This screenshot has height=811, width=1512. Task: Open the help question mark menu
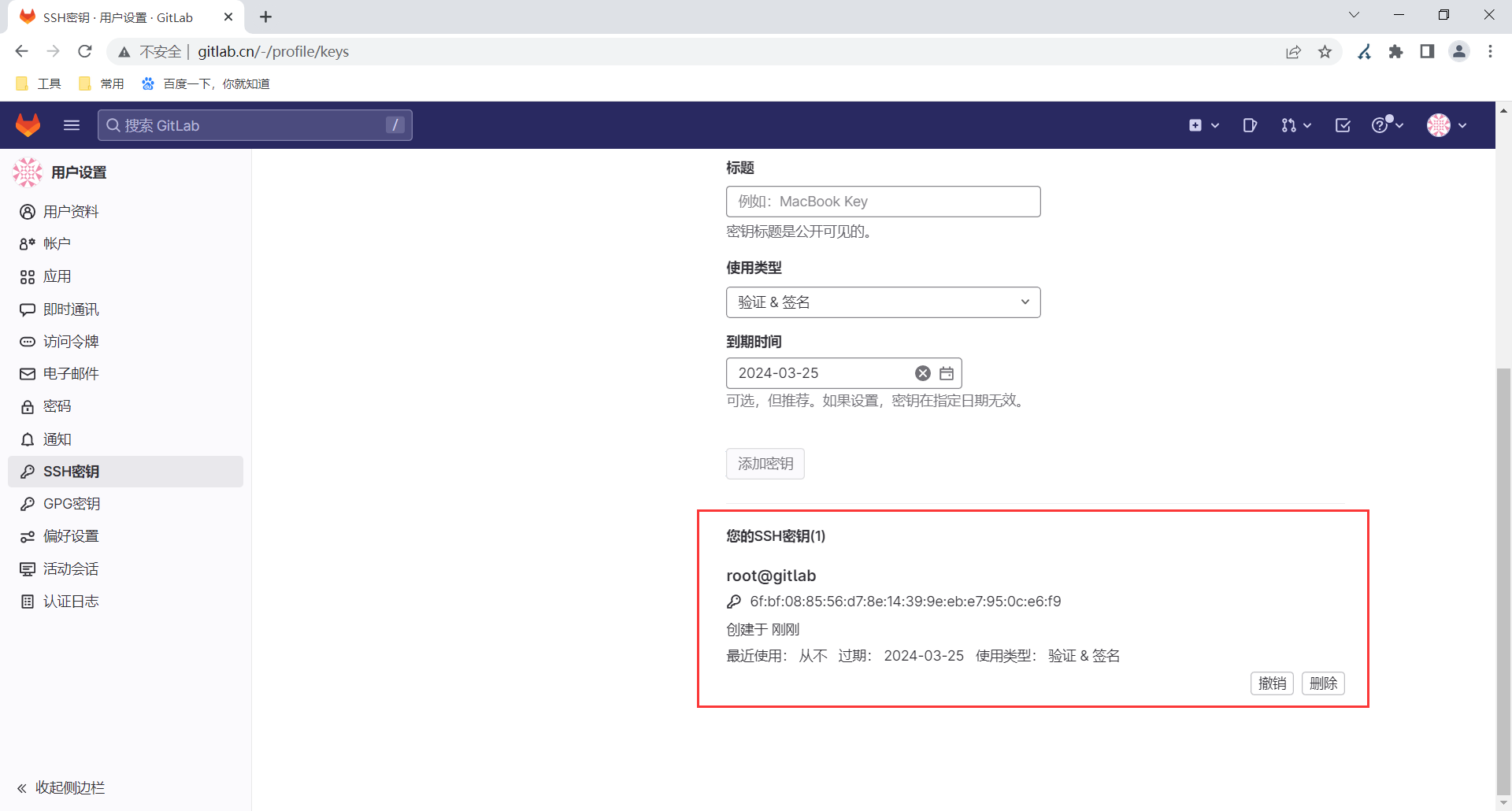1380,125
